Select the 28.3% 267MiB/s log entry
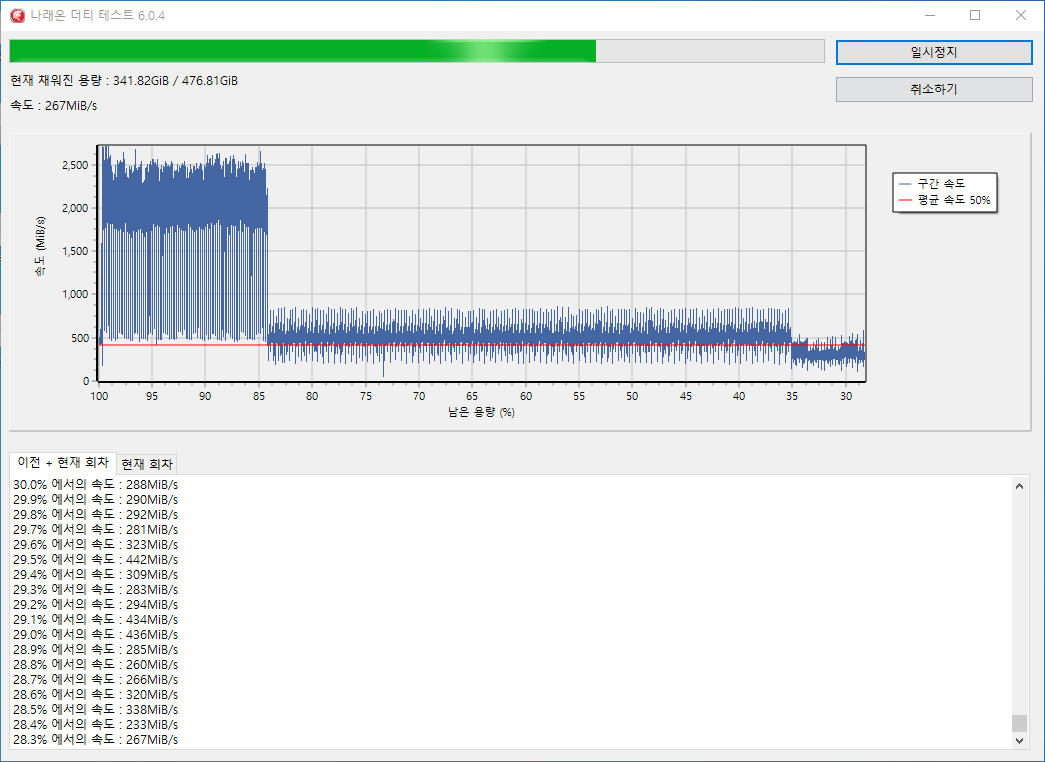 click(96, 739)
